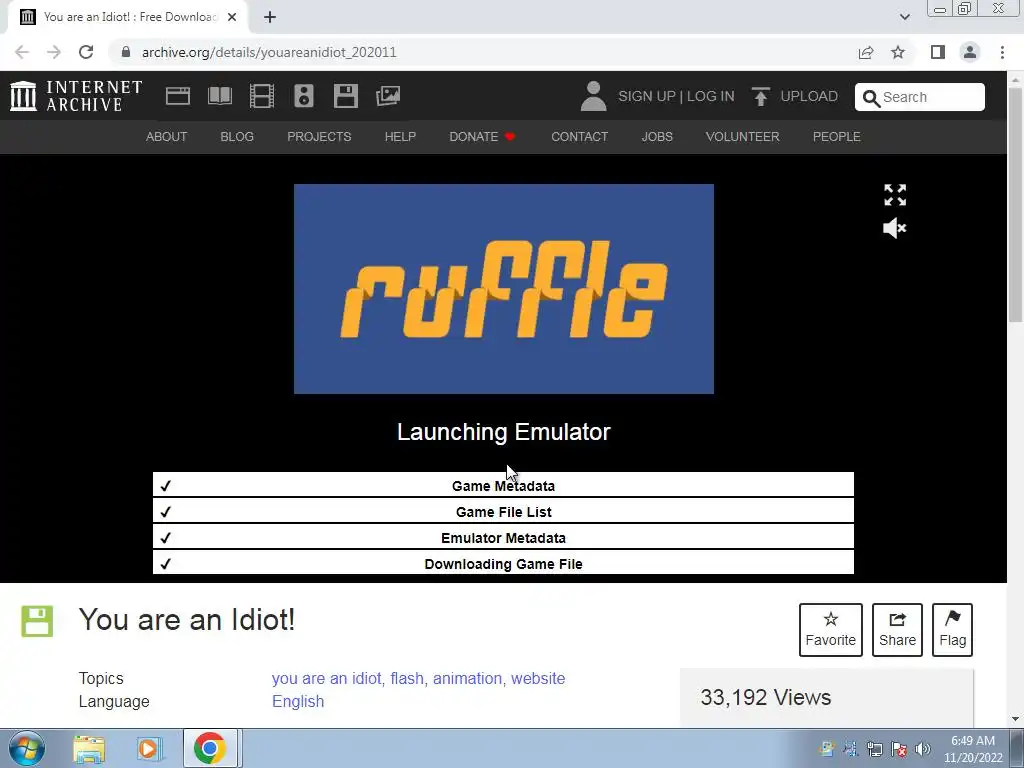The height and width of the screenshot is (768, 1024).
Task: Enter fullscreen for the emulator
Action: click(x=895, y=195)
